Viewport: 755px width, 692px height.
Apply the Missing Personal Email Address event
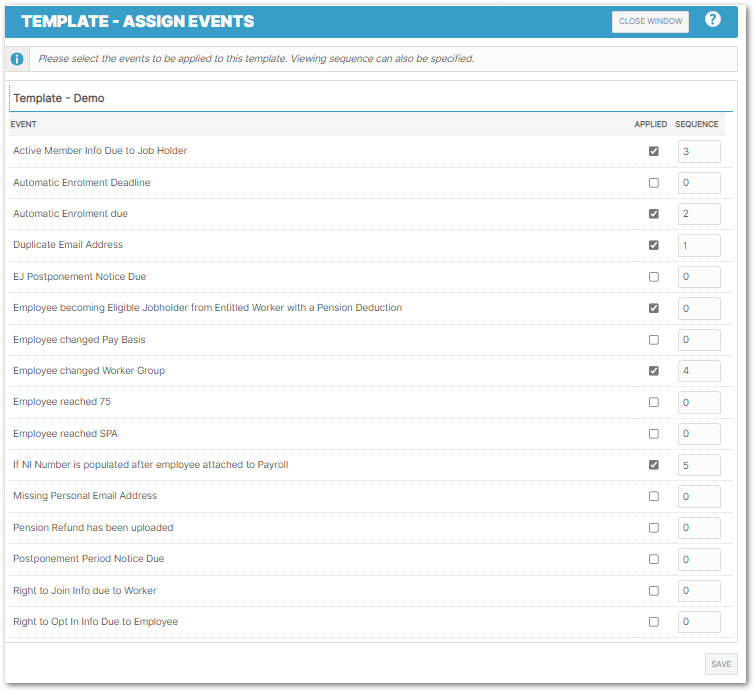point(654,496)
